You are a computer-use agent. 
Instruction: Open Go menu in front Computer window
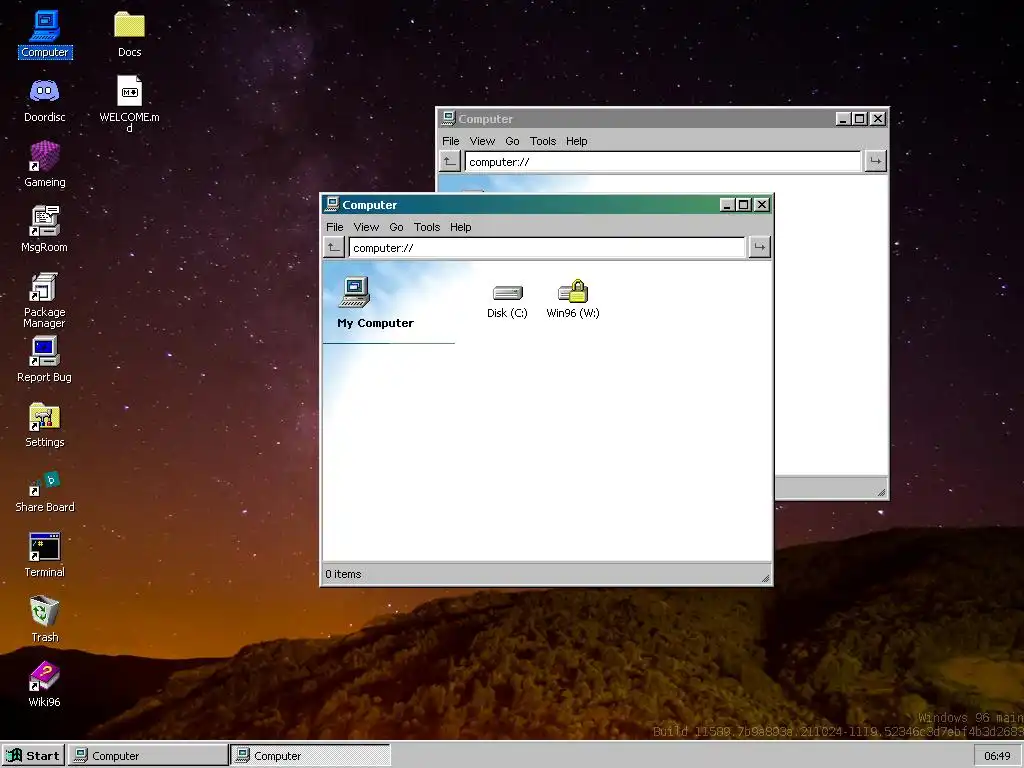tap(396, 227)
